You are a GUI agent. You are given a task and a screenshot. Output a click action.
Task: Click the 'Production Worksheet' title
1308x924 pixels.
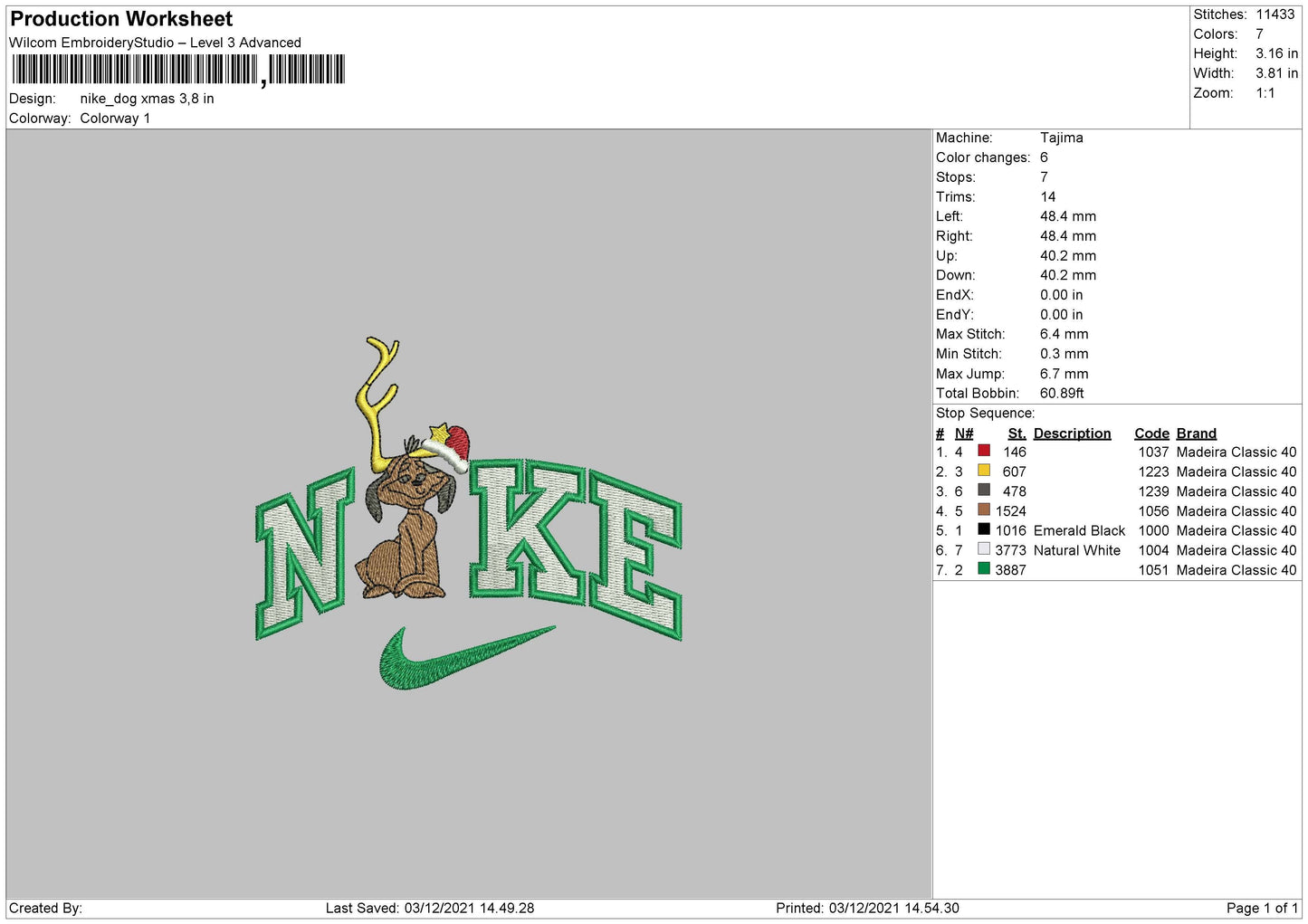coord(121,19)
